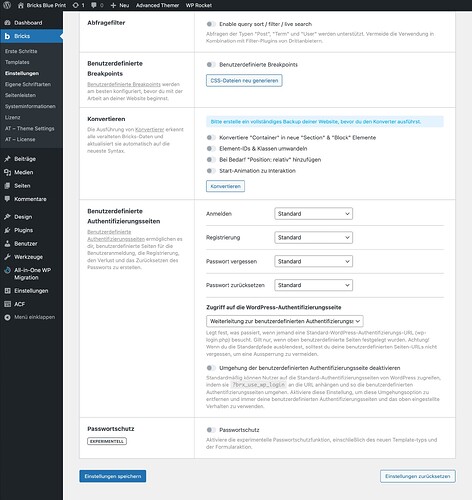472x500 pixels.
Task: Click the Bricks 'b' logo icon
Action: point(7,36)
